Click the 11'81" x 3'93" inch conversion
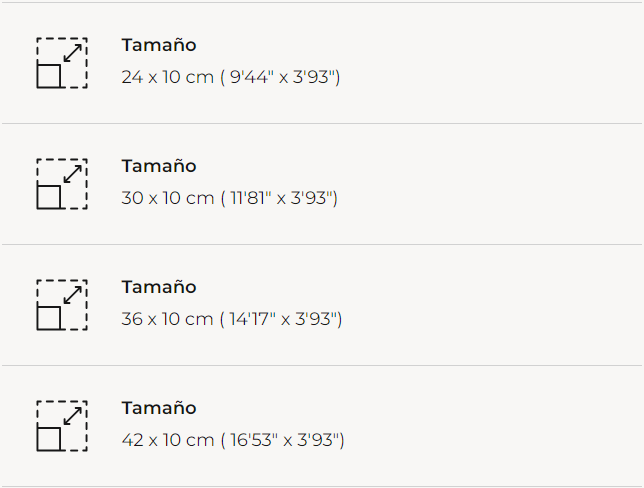Screen dimensions: 644x488 (283, 198)
